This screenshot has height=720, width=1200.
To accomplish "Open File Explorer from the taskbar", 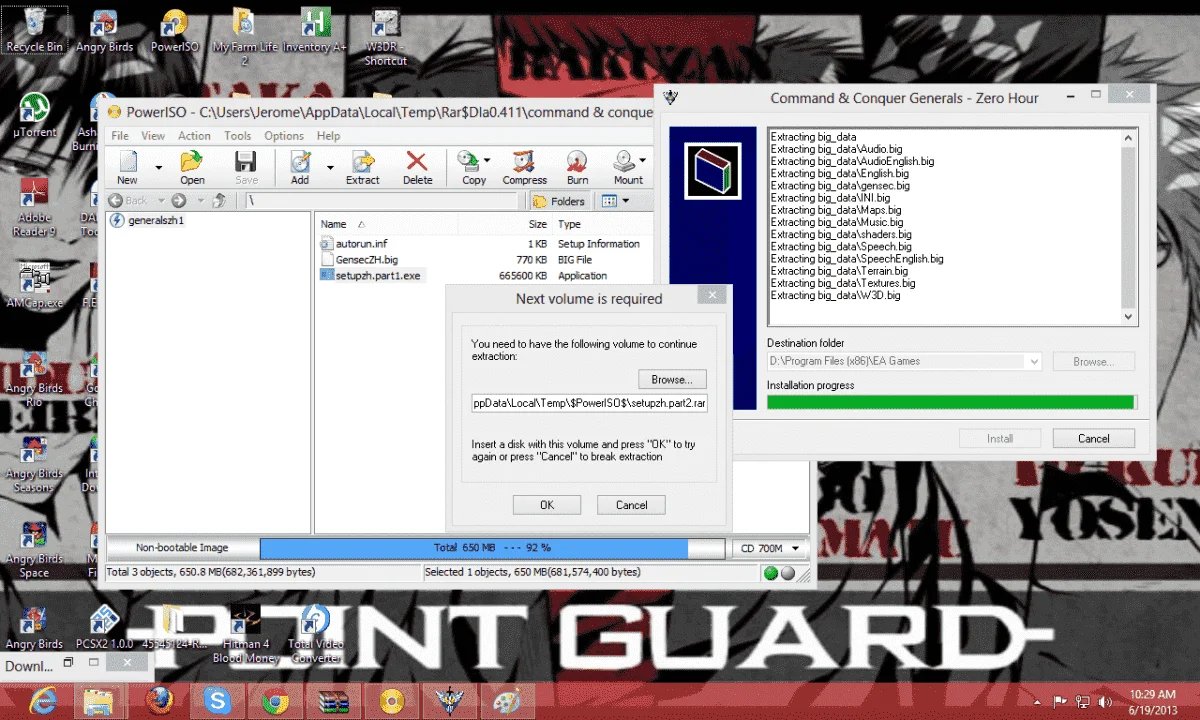I will pyautogui.click(x=100, y=702).
